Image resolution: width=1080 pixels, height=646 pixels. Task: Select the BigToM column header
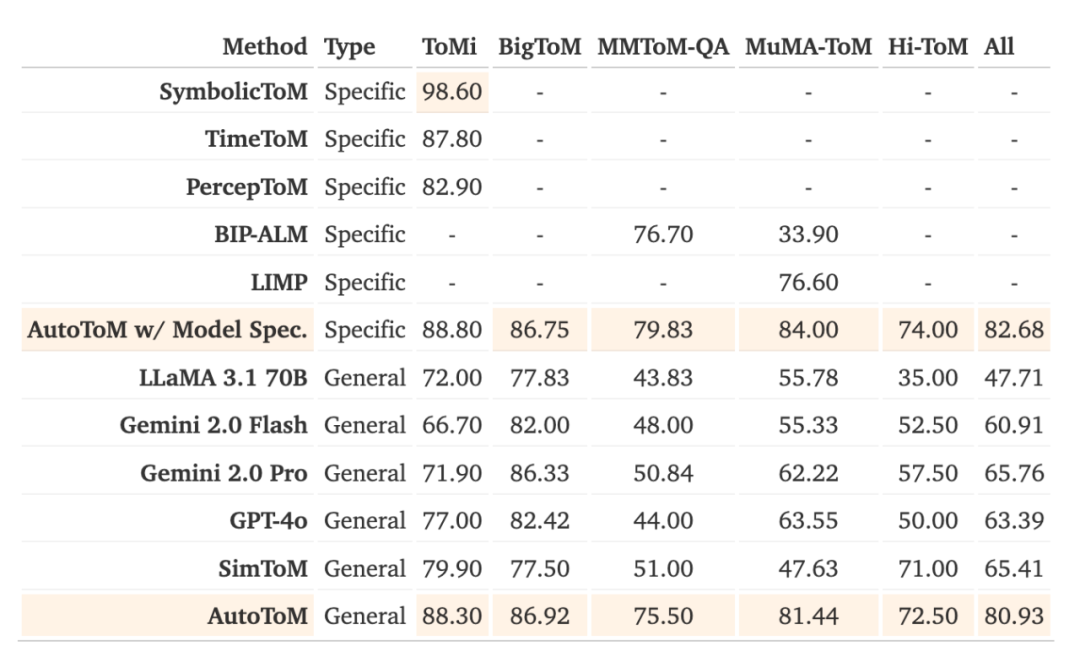[x=539, y=46]
